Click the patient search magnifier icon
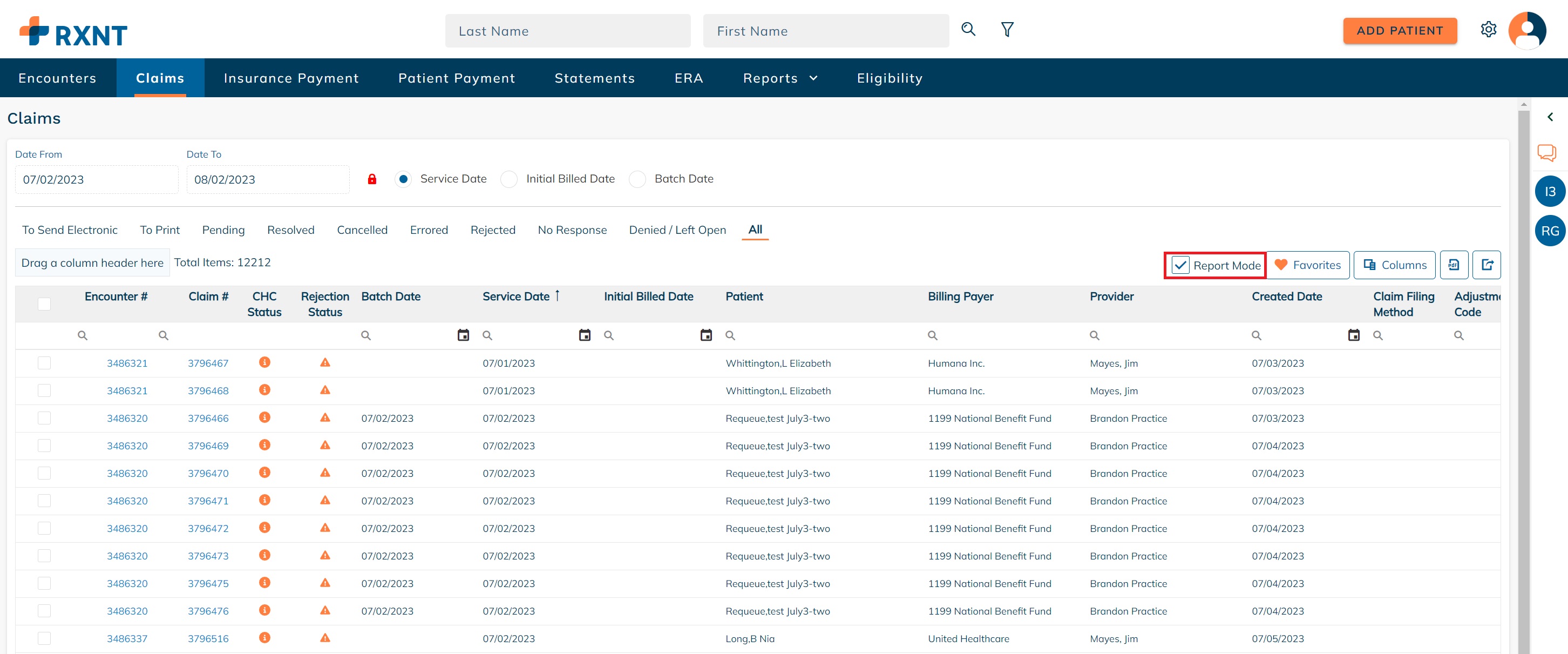 (x=968, y=29)
